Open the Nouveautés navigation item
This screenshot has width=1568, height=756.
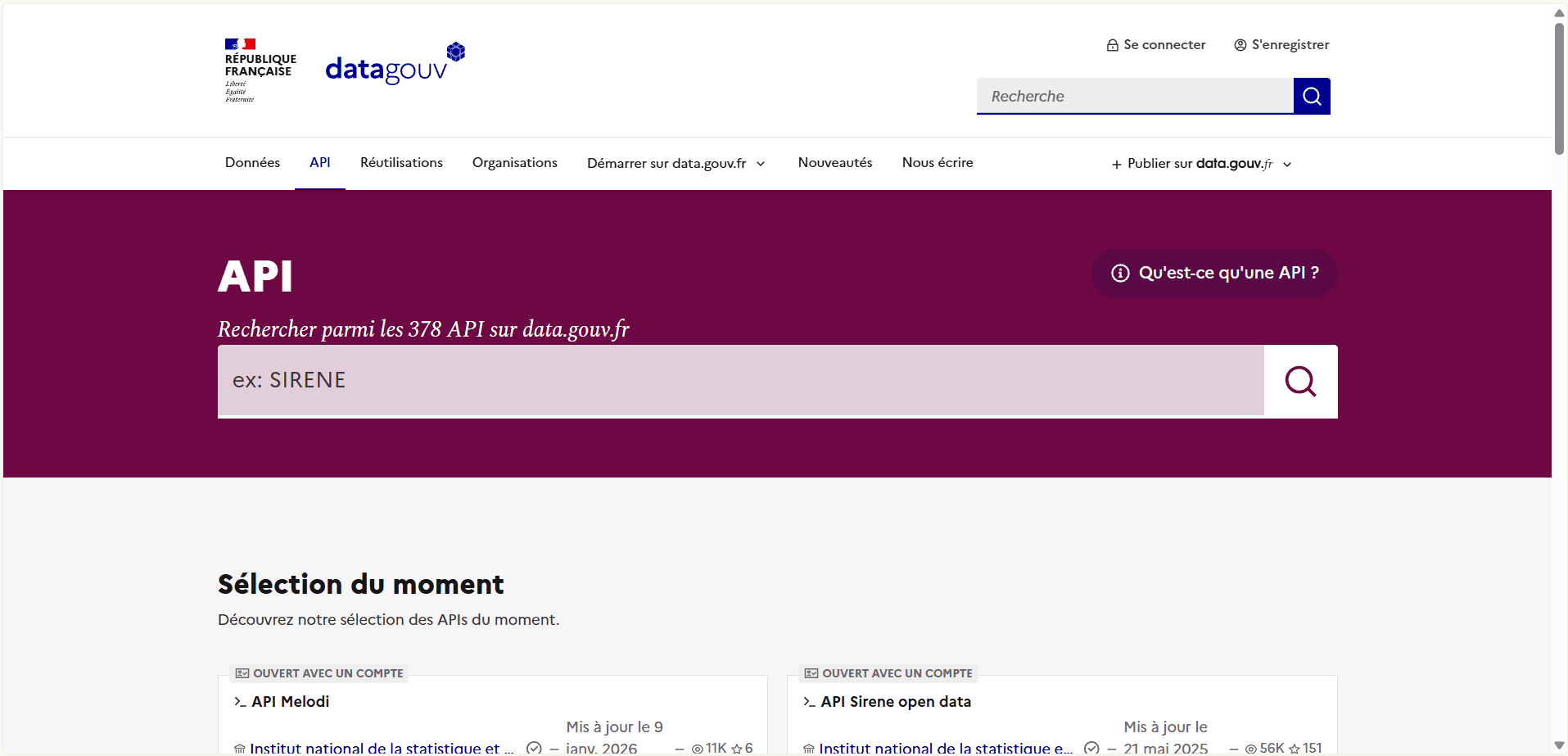click(x=835, y=163)
